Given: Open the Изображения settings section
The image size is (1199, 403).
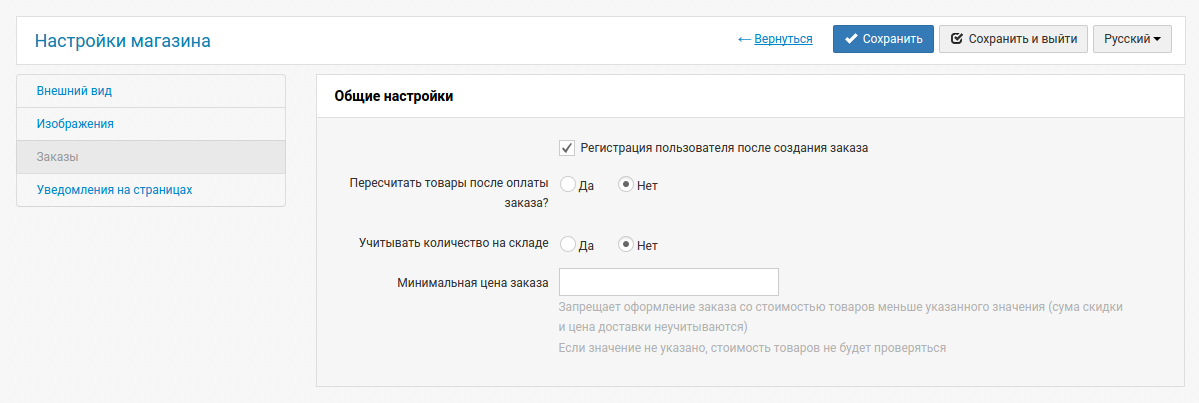Looking at the screenshot, I should pyautogui.click(x=151, y=124).
